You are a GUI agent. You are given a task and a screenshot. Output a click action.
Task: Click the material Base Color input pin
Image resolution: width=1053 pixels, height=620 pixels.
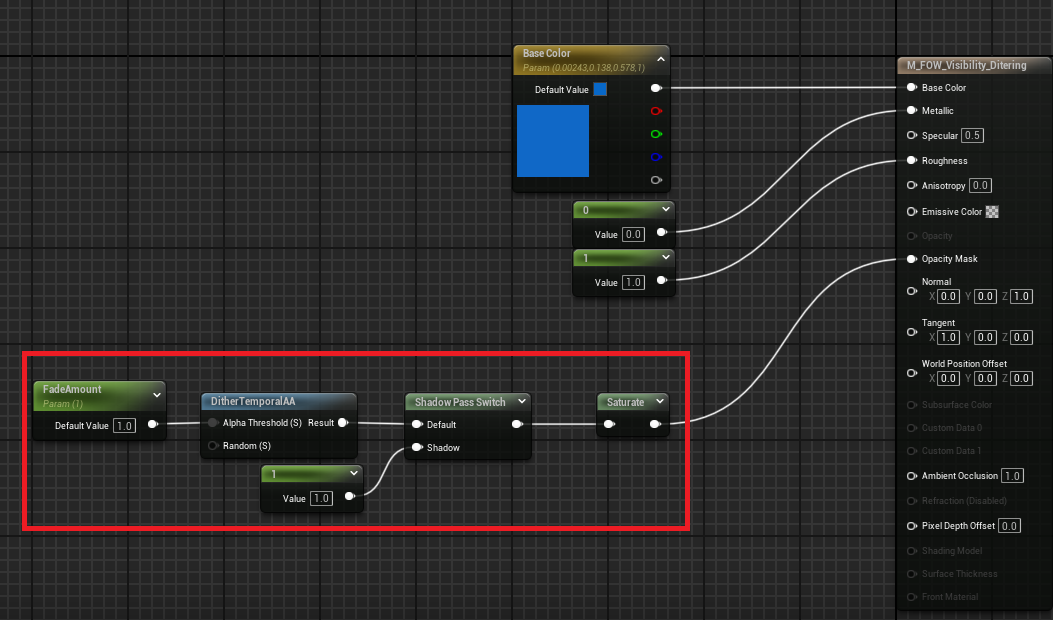(x=911, y=87)
